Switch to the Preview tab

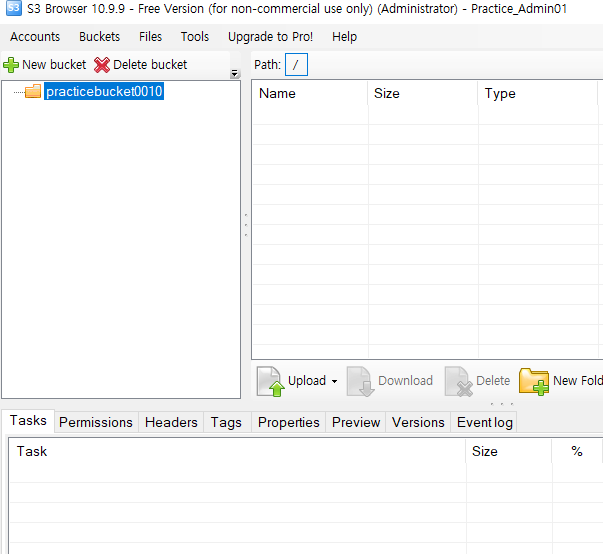356,423
